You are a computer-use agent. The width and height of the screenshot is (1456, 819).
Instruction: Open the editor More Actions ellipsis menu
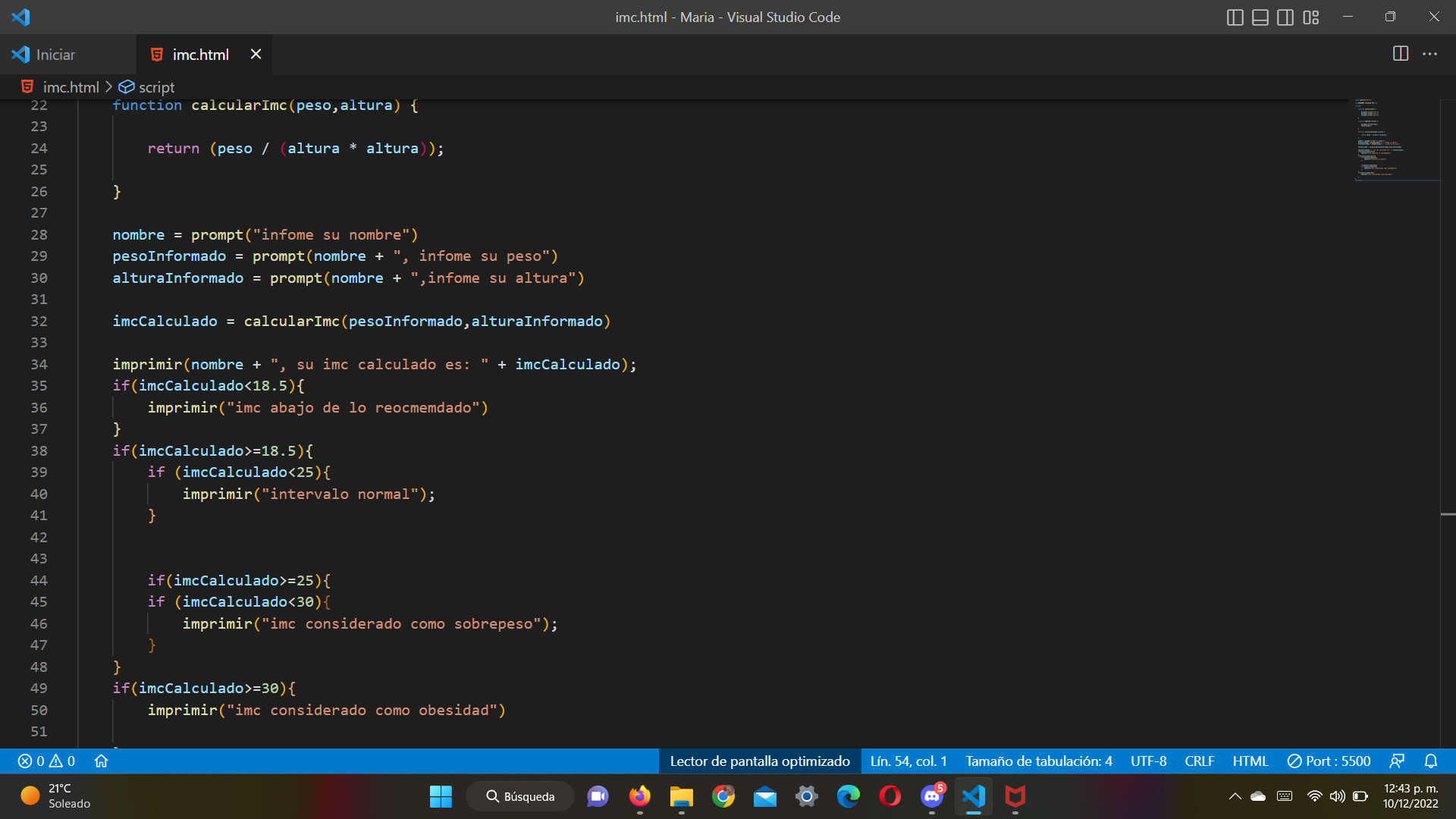point(1429,54)
